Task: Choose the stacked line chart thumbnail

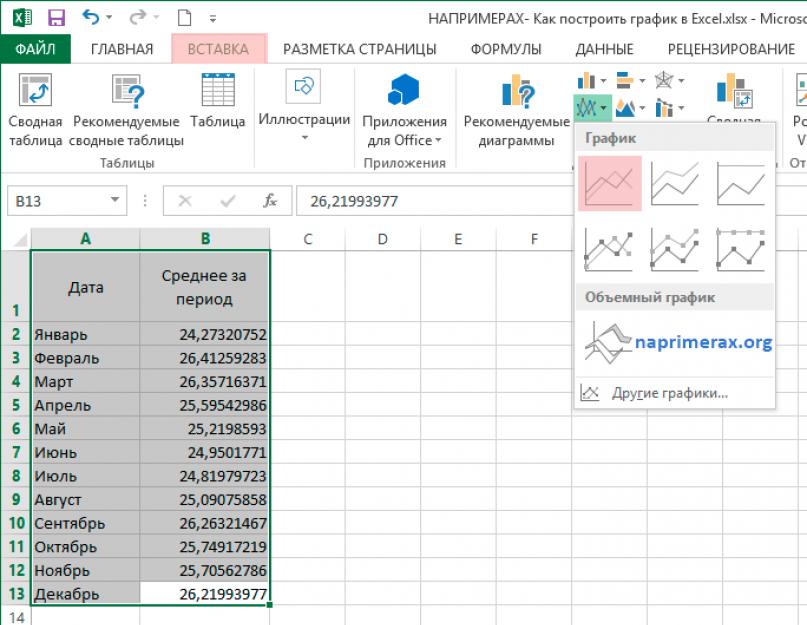Action: [x=675, y=184]
